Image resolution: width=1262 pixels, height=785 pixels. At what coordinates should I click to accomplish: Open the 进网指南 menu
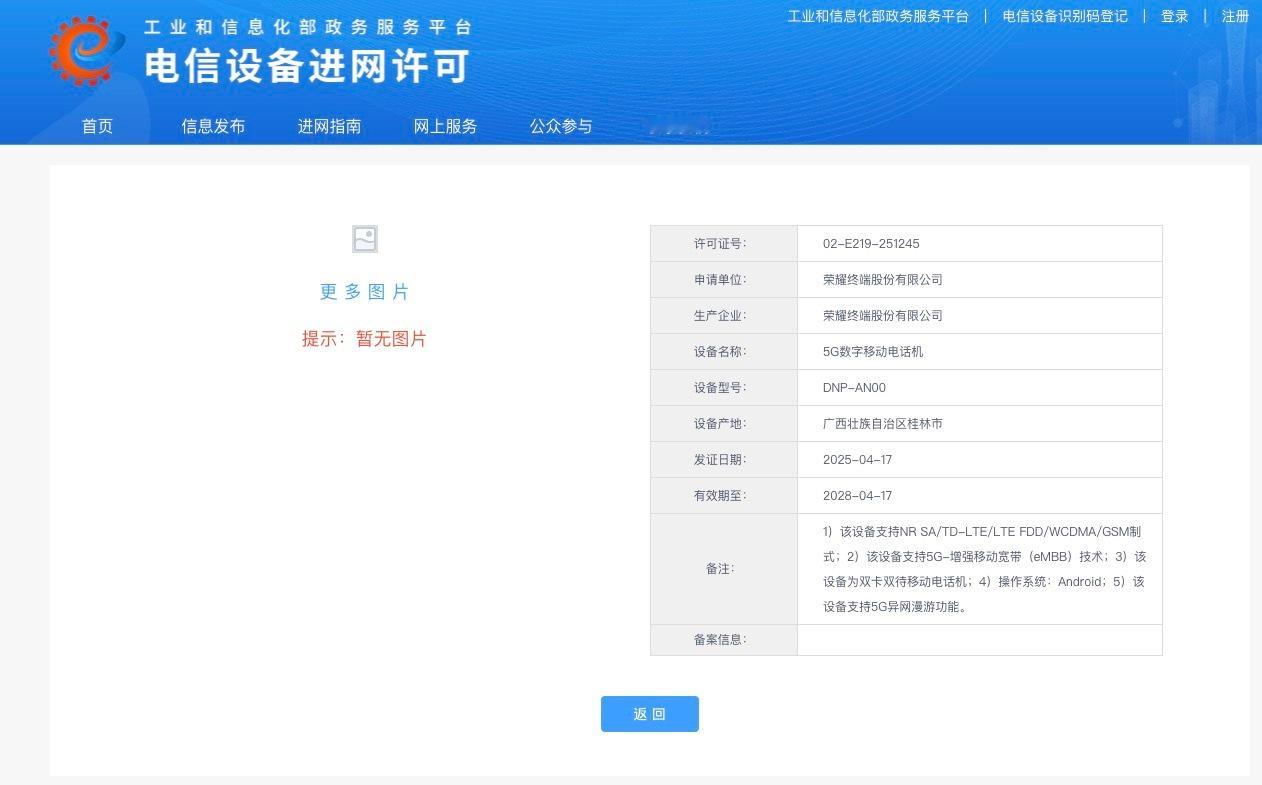coord(329,126)
